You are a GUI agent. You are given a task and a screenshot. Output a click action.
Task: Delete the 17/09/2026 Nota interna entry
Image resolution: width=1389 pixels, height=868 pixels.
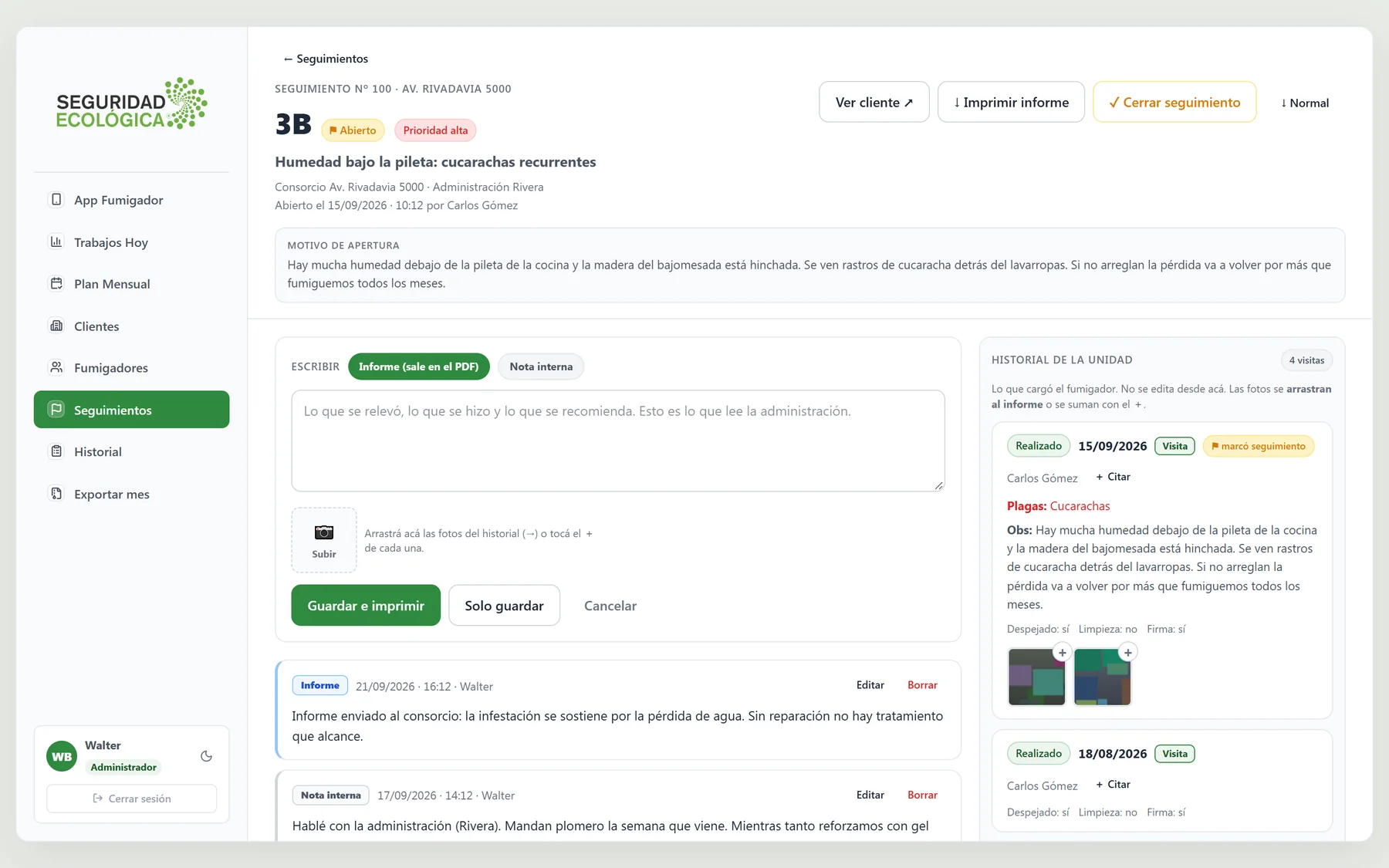pyautogui.click(x=922, y=795)
